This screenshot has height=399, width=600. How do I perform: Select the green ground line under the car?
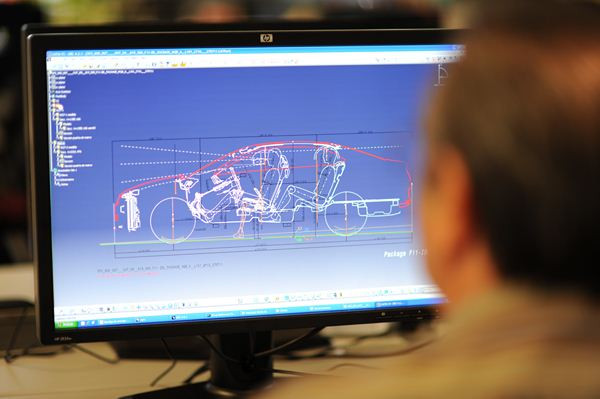[256, 238]
